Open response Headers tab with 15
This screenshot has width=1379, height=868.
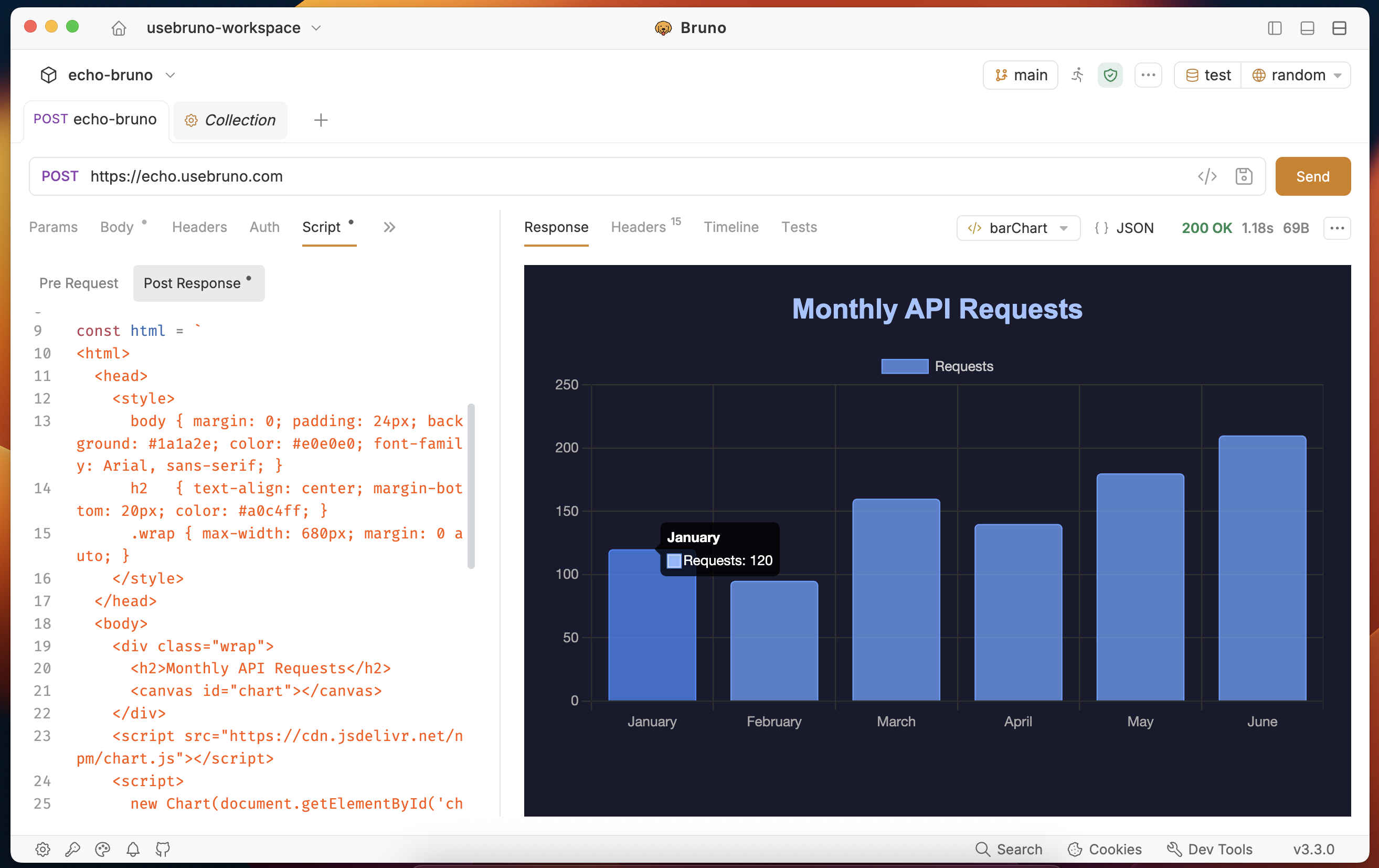click(645, 227)
